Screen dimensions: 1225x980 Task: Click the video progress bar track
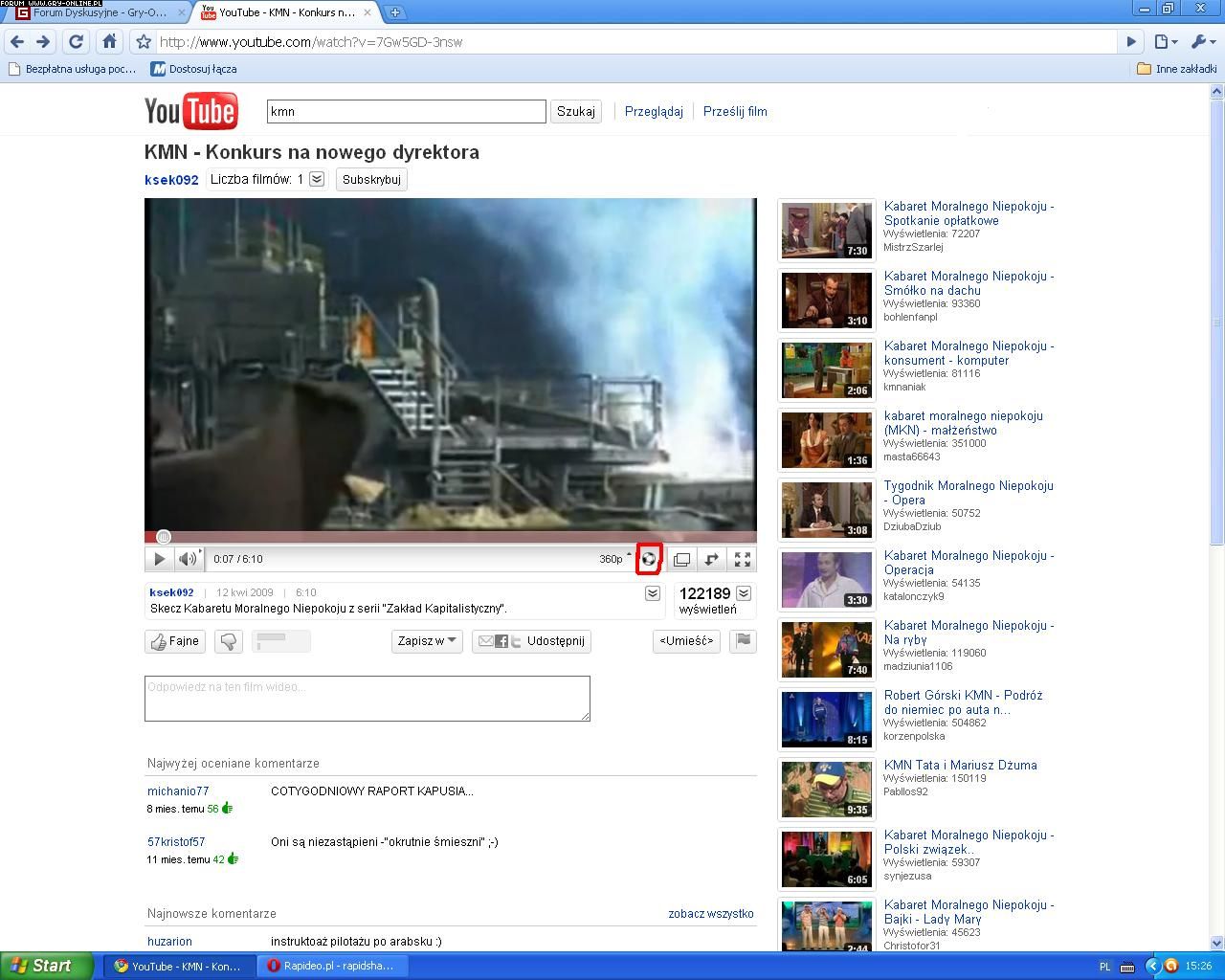coord(451,537)
